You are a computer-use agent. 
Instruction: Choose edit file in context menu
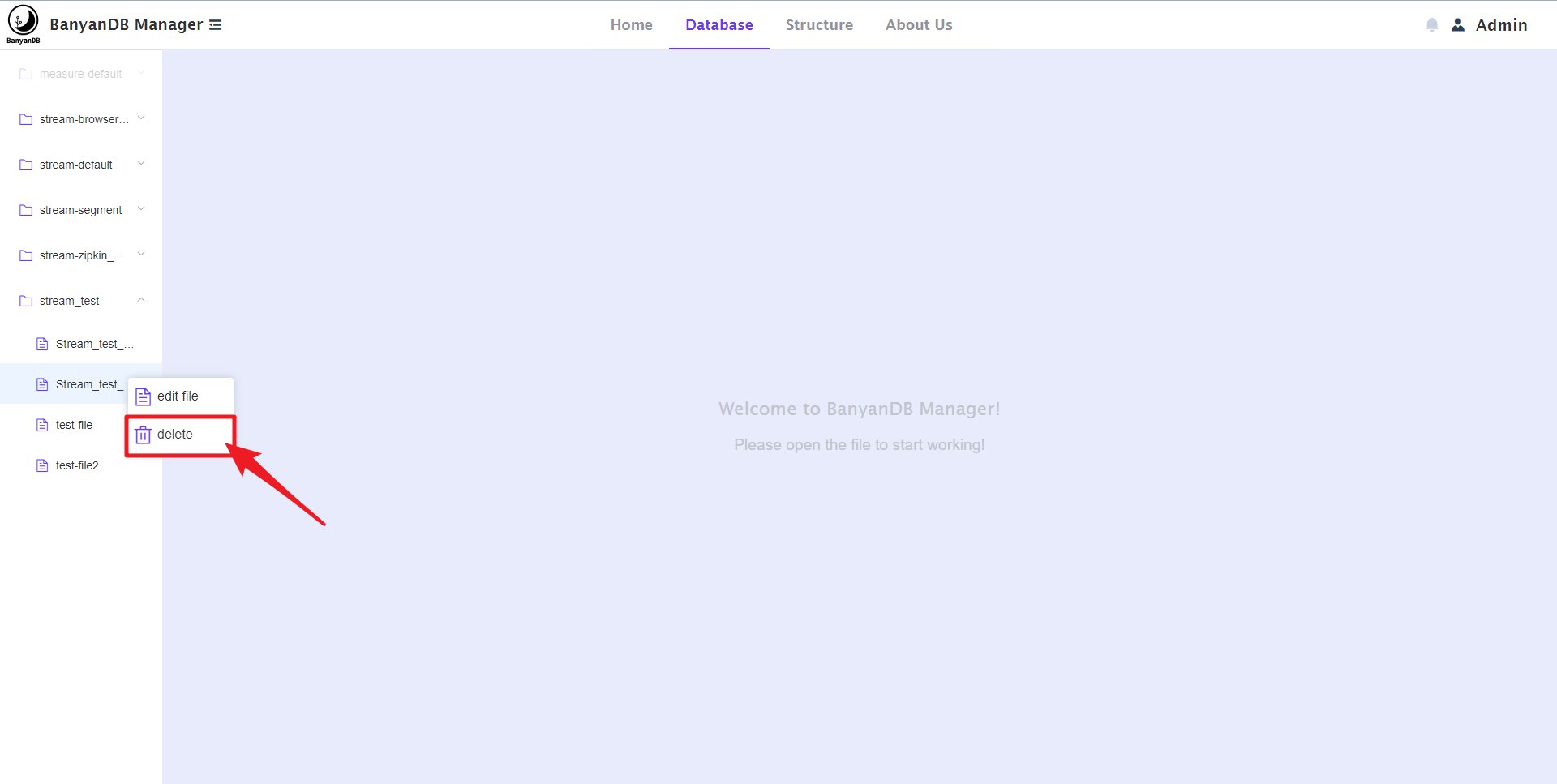pos(181,396)
